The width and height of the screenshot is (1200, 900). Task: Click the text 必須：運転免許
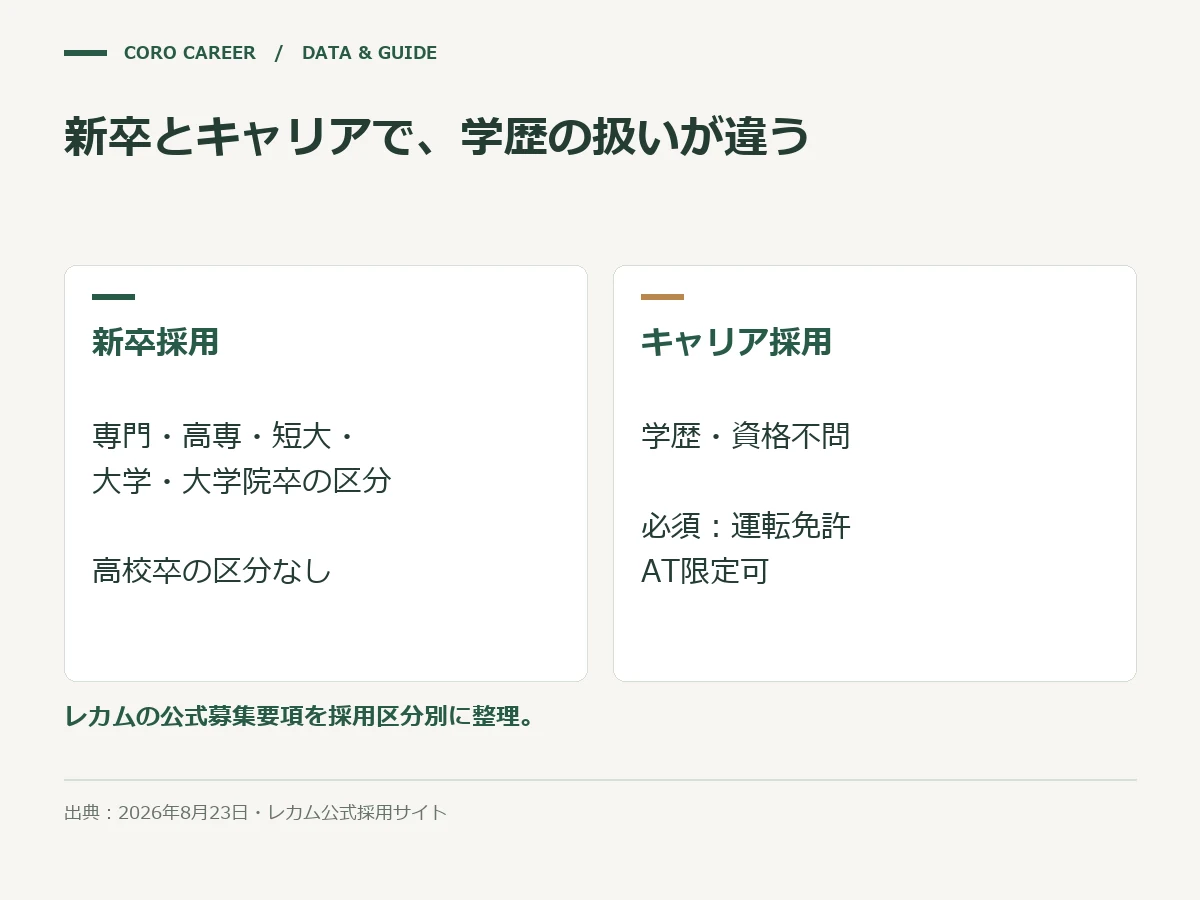pyautogui.click(x=746, y=526)
